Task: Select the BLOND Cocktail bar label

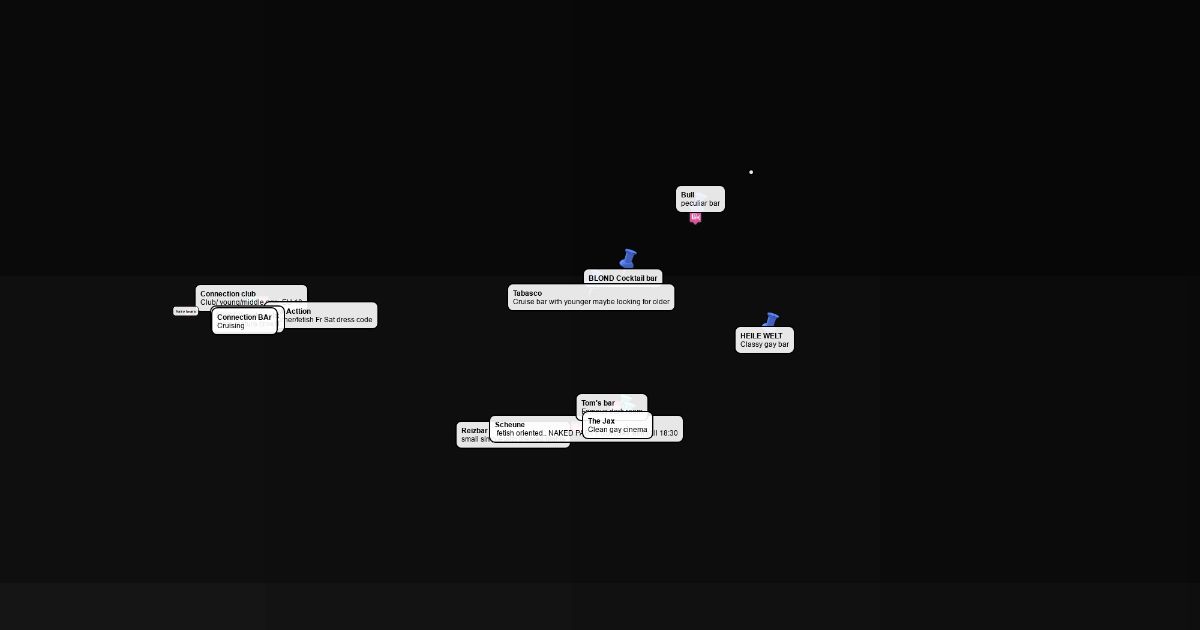Action: [x=623, y=278]
